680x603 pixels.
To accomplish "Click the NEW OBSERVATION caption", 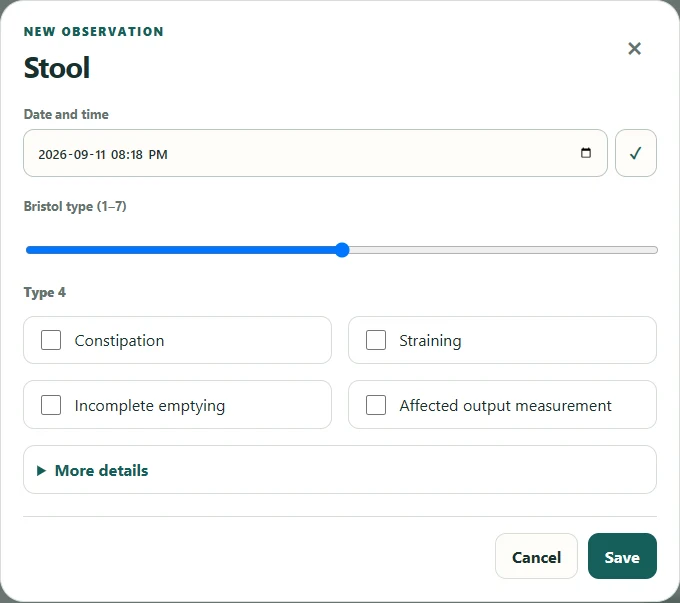I will click(x=94, y=32).
